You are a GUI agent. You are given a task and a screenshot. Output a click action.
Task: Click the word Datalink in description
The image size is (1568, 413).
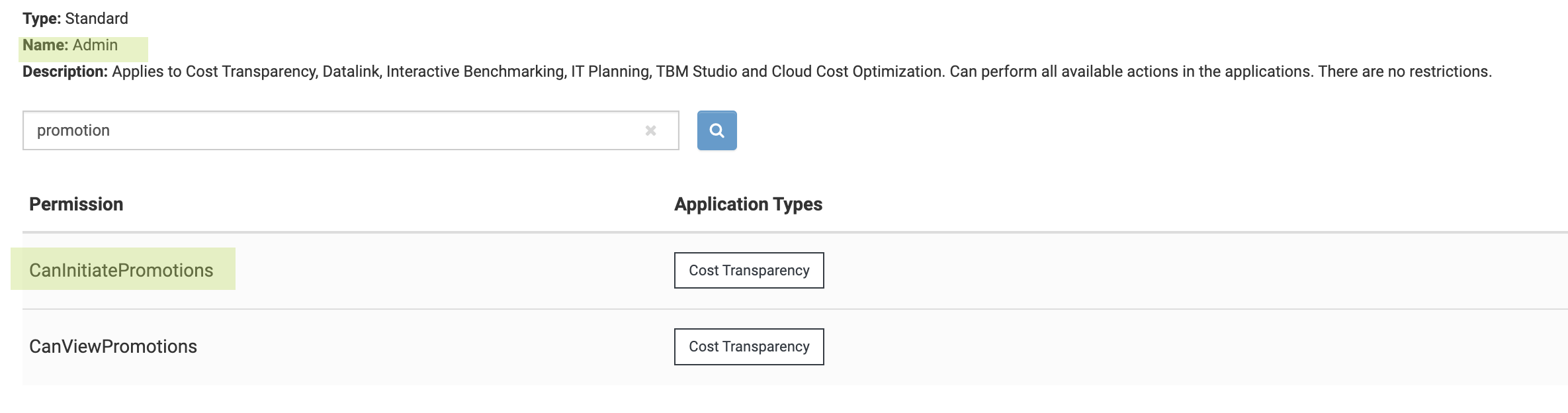pyautogui.click(x=351, y=71)
